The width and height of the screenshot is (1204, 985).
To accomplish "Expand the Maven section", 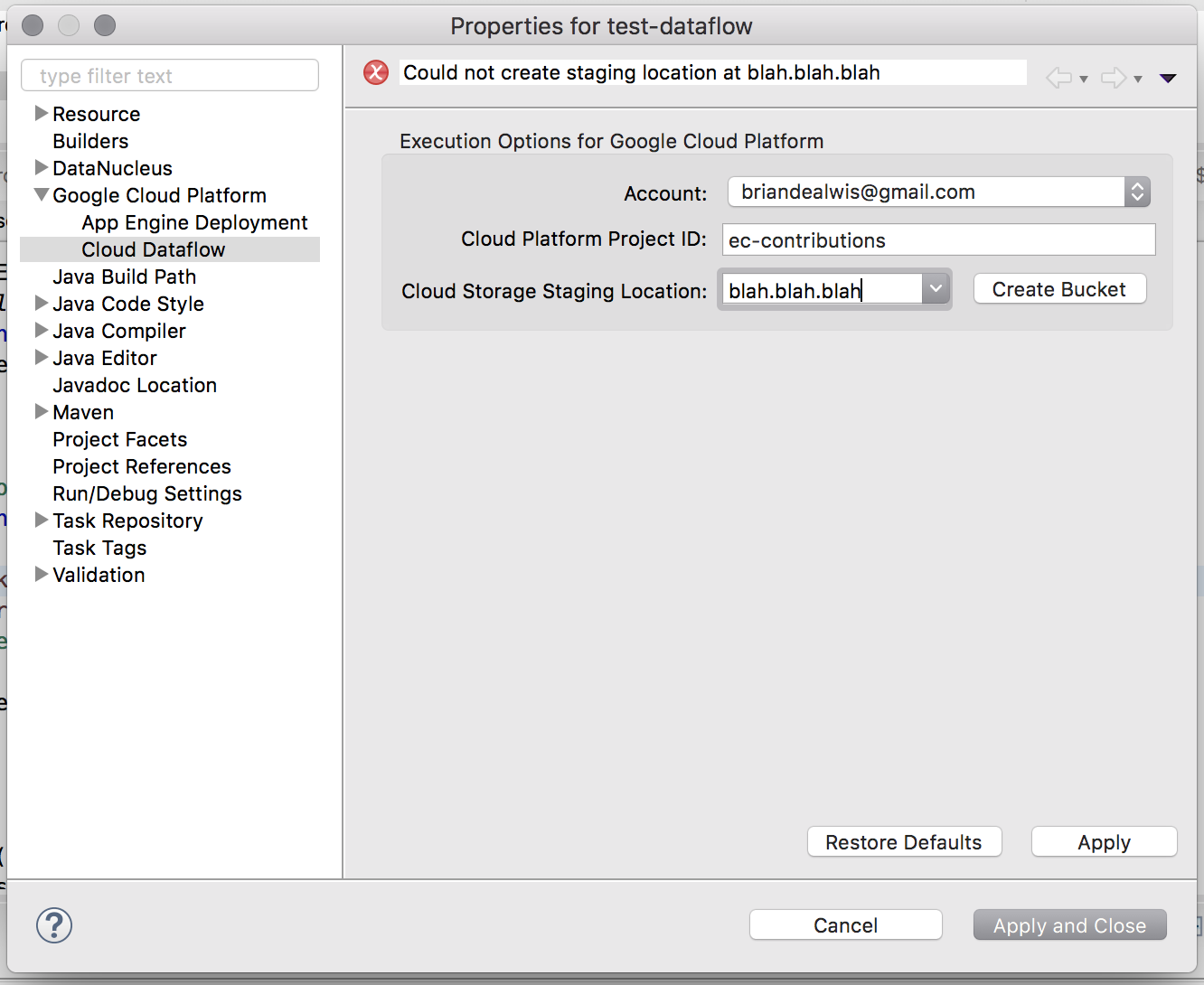I will click(41, 412).
